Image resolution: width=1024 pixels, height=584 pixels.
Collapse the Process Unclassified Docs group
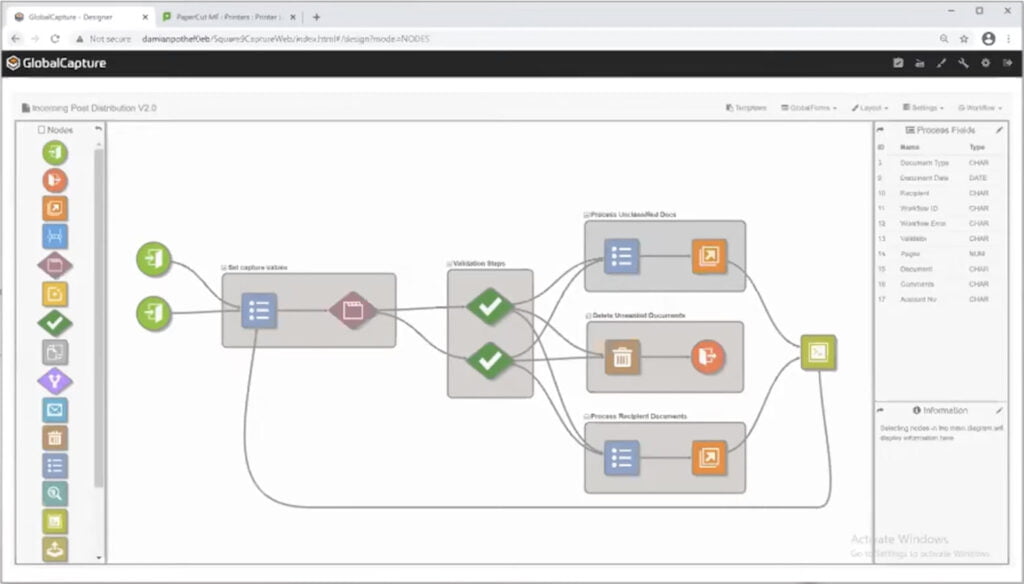[586, 214]
